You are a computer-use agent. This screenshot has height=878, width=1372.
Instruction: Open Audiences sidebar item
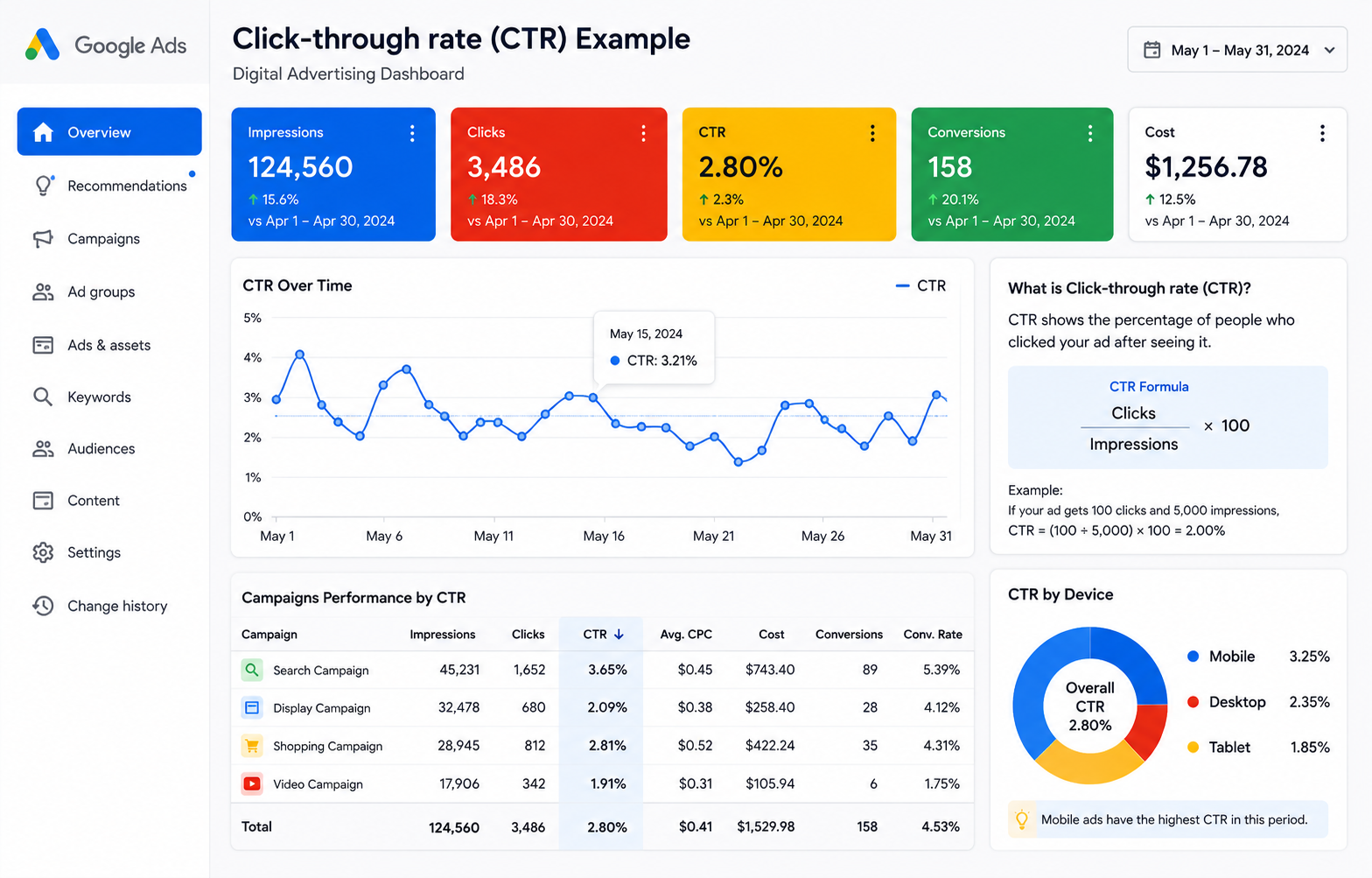pyautogui.click(x=109, y=449)
